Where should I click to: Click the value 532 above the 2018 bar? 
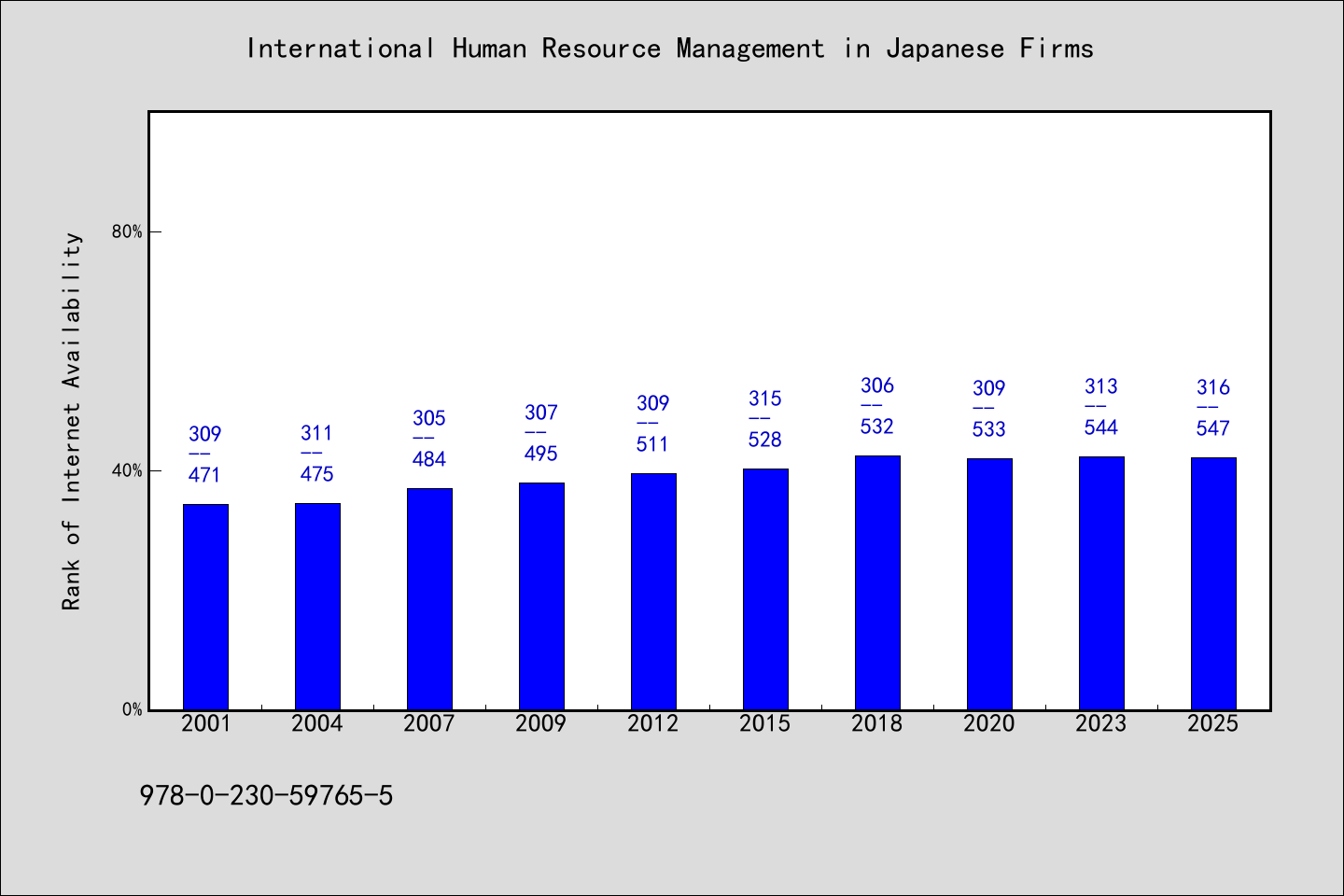click(877, 427)
